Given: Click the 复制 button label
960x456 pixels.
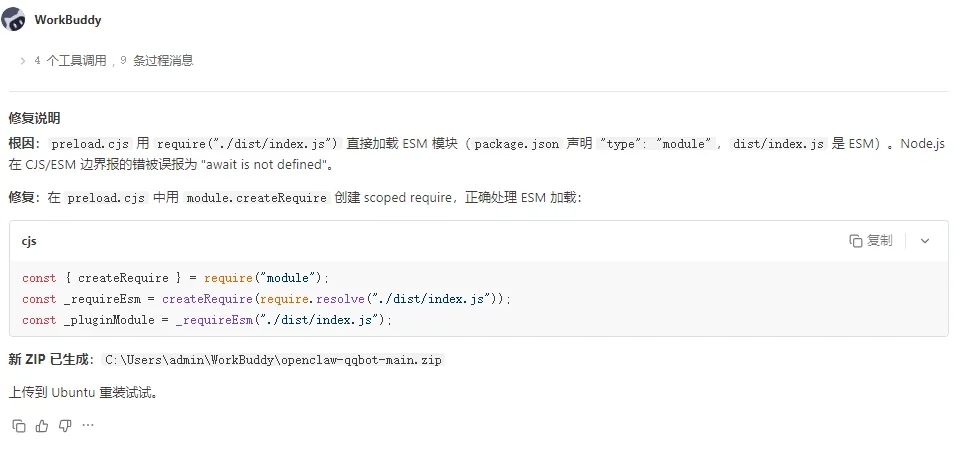Looking at the screenshot, I should pyautogui.click(x=880, y=241).
